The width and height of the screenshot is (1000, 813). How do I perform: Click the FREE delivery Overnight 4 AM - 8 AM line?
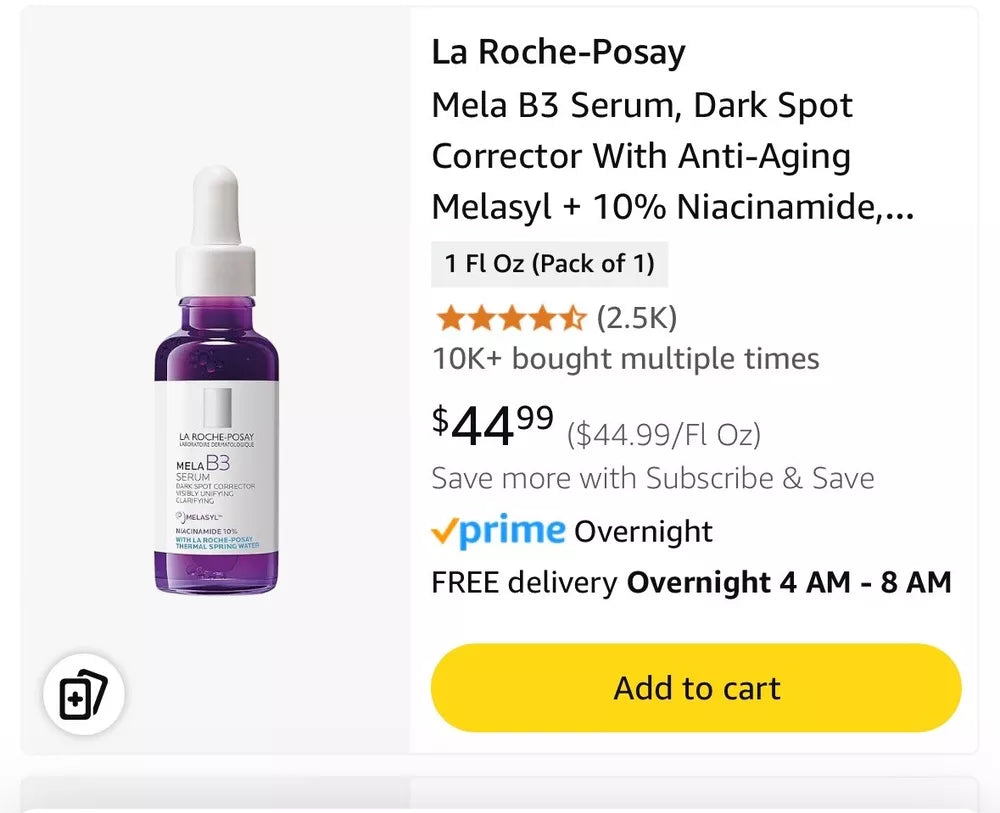click(691, 582)
